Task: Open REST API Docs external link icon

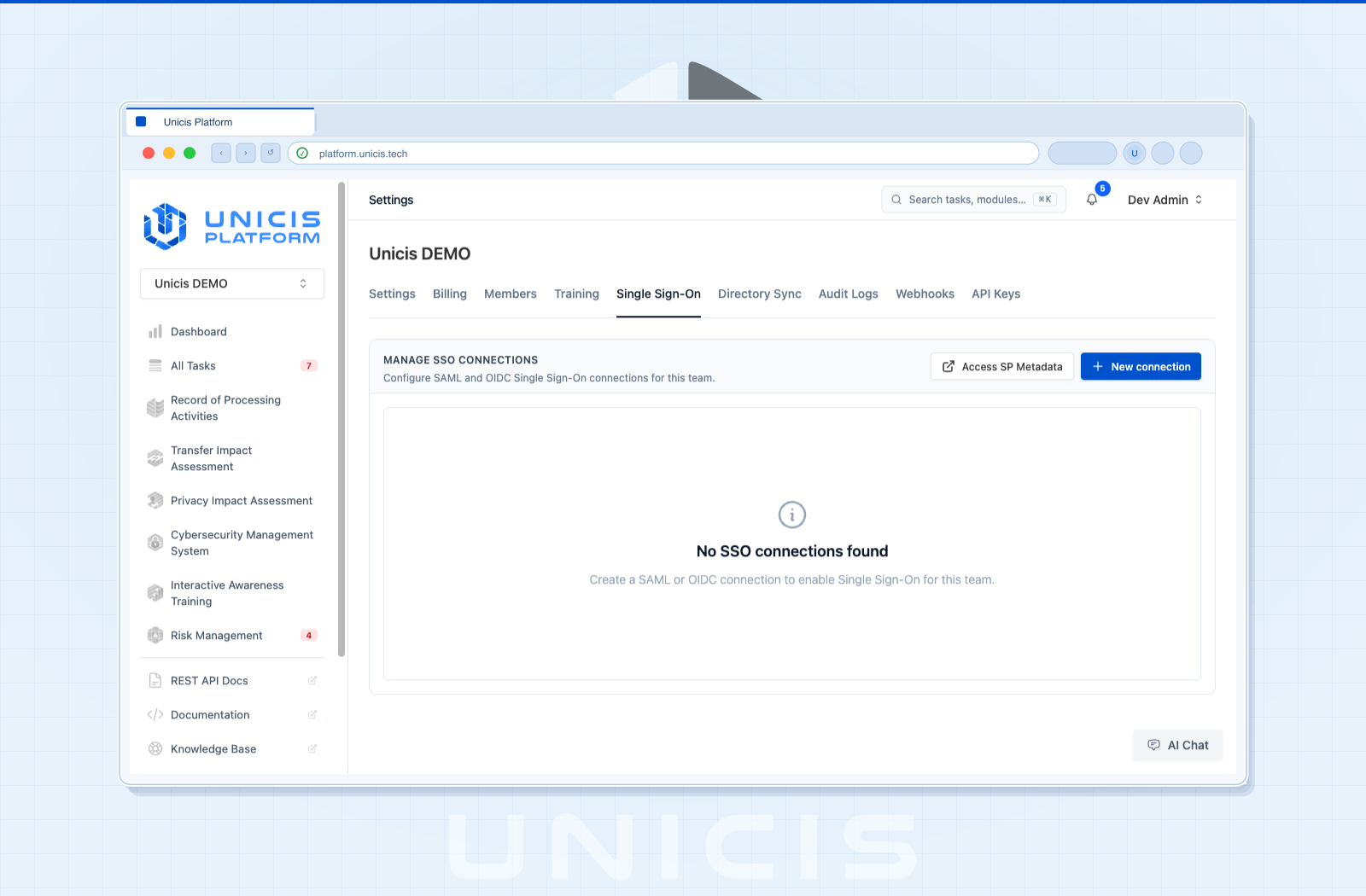Action: (x=312, y=681)
